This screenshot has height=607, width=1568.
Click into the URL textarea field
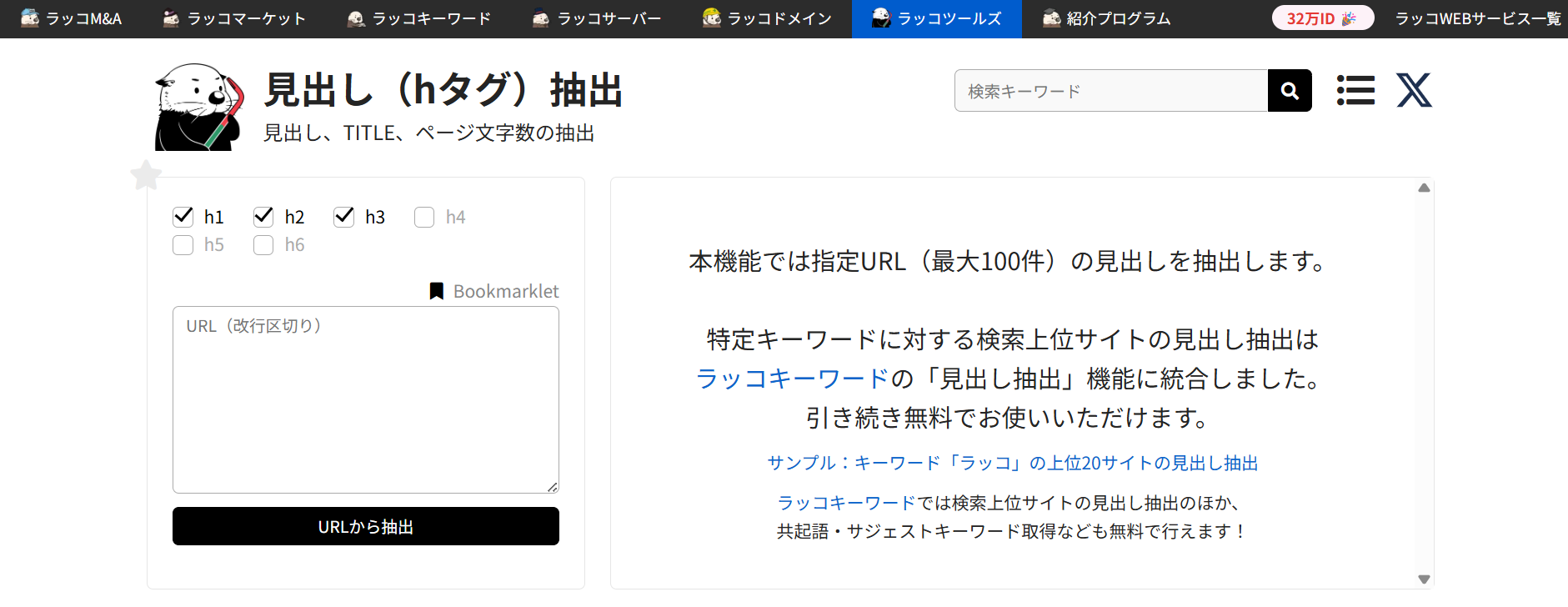coord(365,399)
